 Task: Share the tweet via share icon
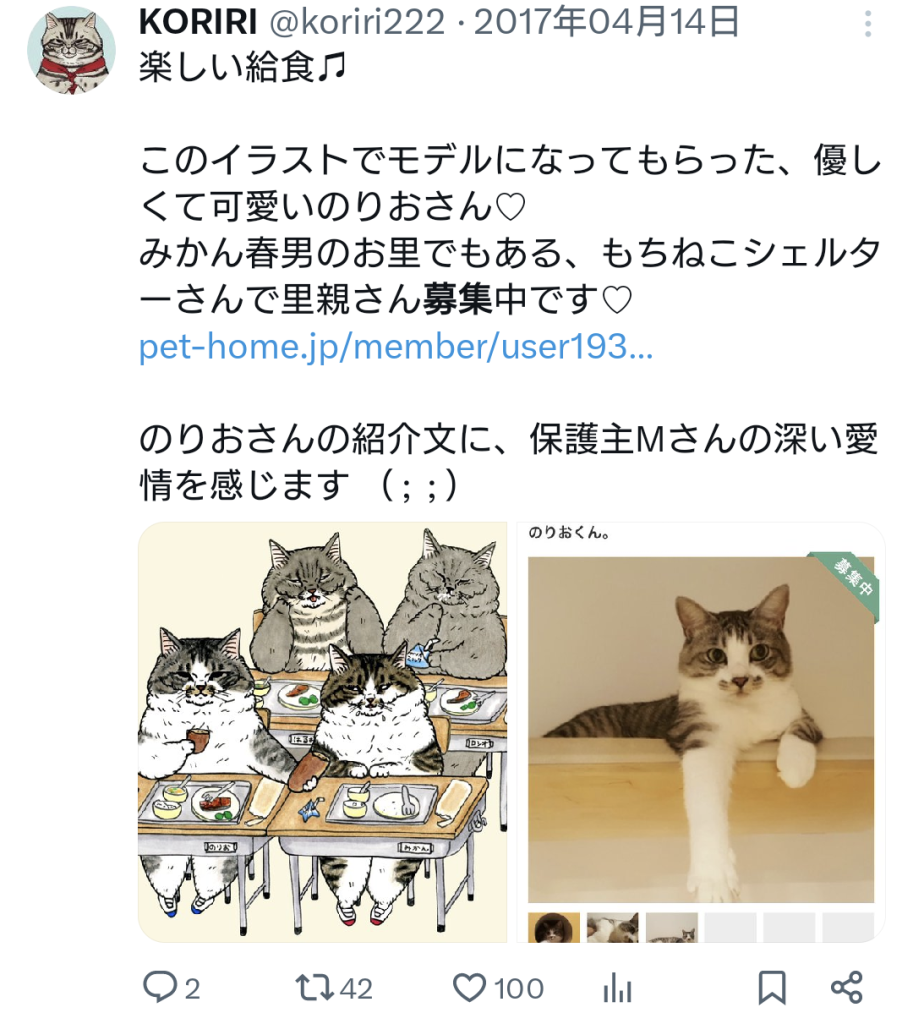847,987
